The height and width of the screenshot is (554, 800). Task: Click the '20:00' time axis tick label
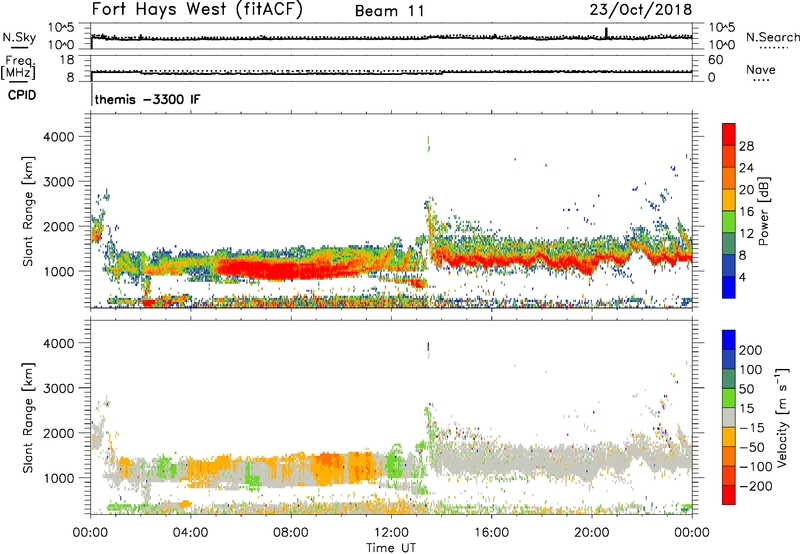(x=592, y=533)
